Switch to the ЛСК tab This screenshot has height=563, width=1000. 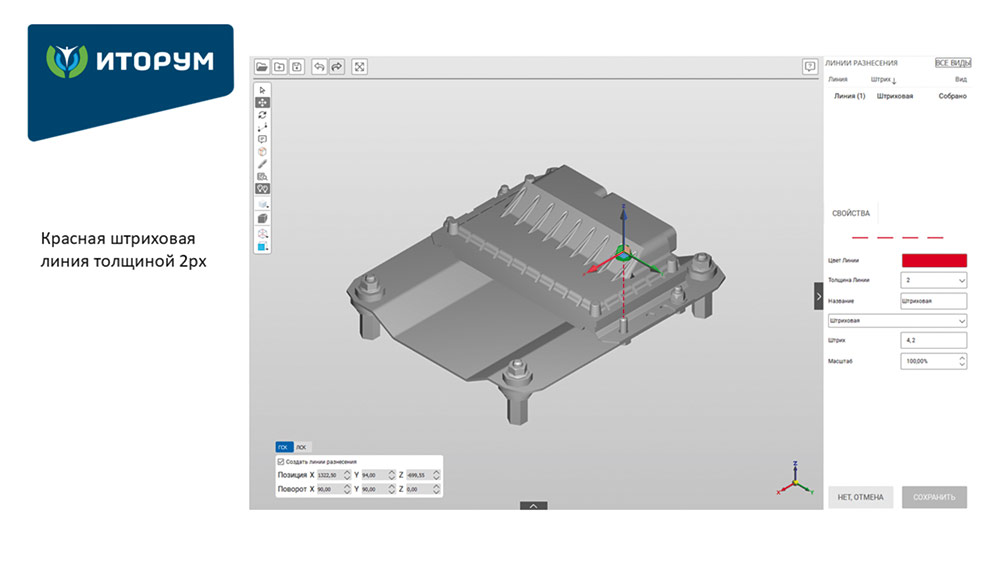(302, 447)
